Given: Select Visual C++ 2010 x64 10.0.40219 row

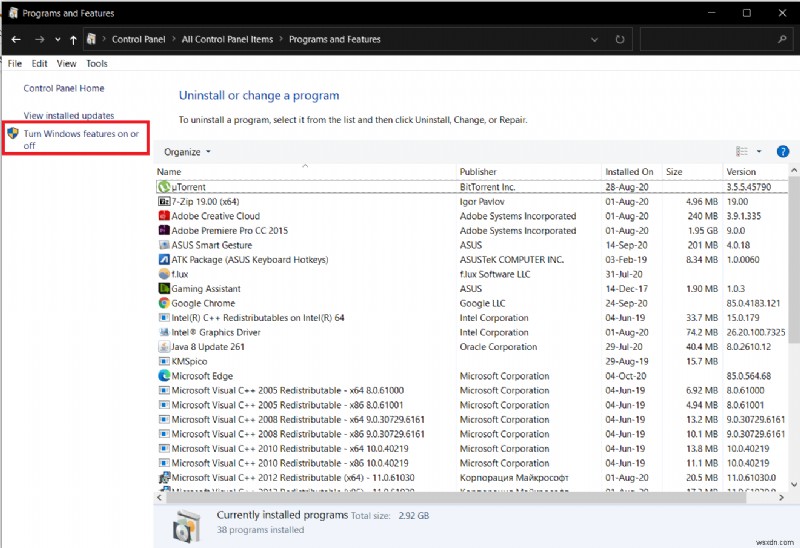Looking at the screenshot, I should tap(471, 449).
